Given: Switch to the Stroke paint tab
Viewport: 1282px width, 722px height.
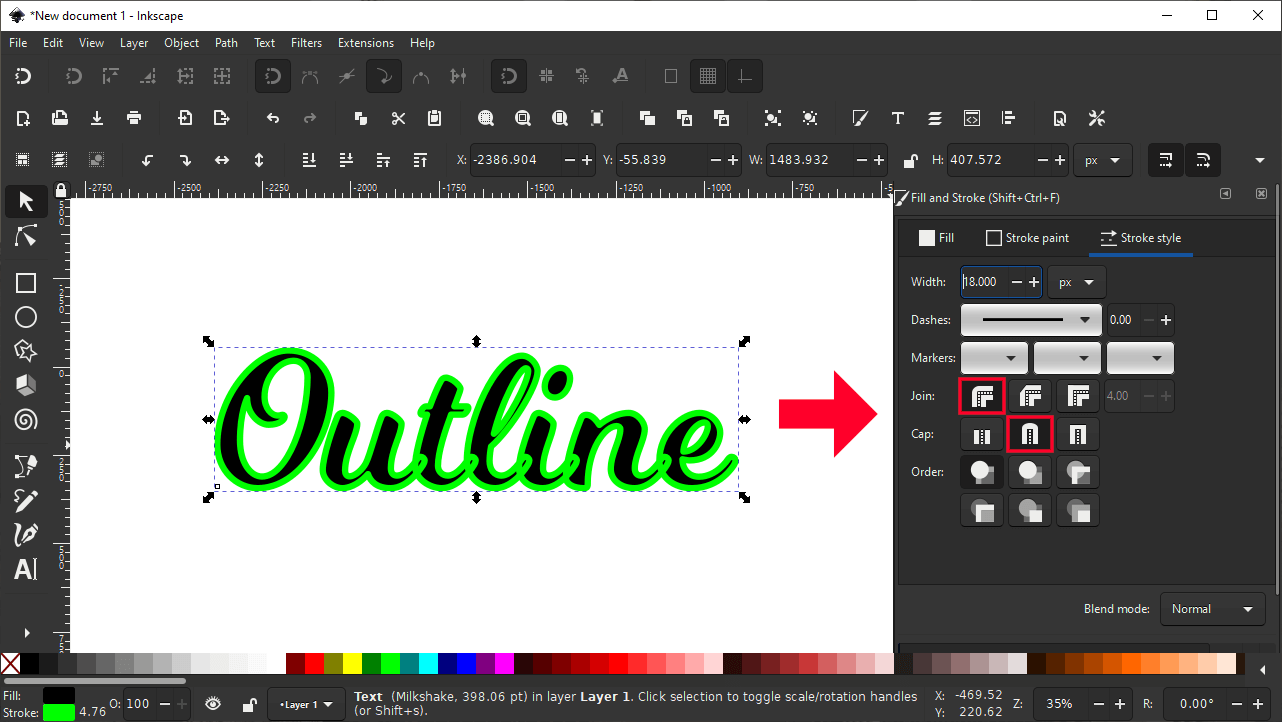Looking at the screenshot, I should (1027, 238).
